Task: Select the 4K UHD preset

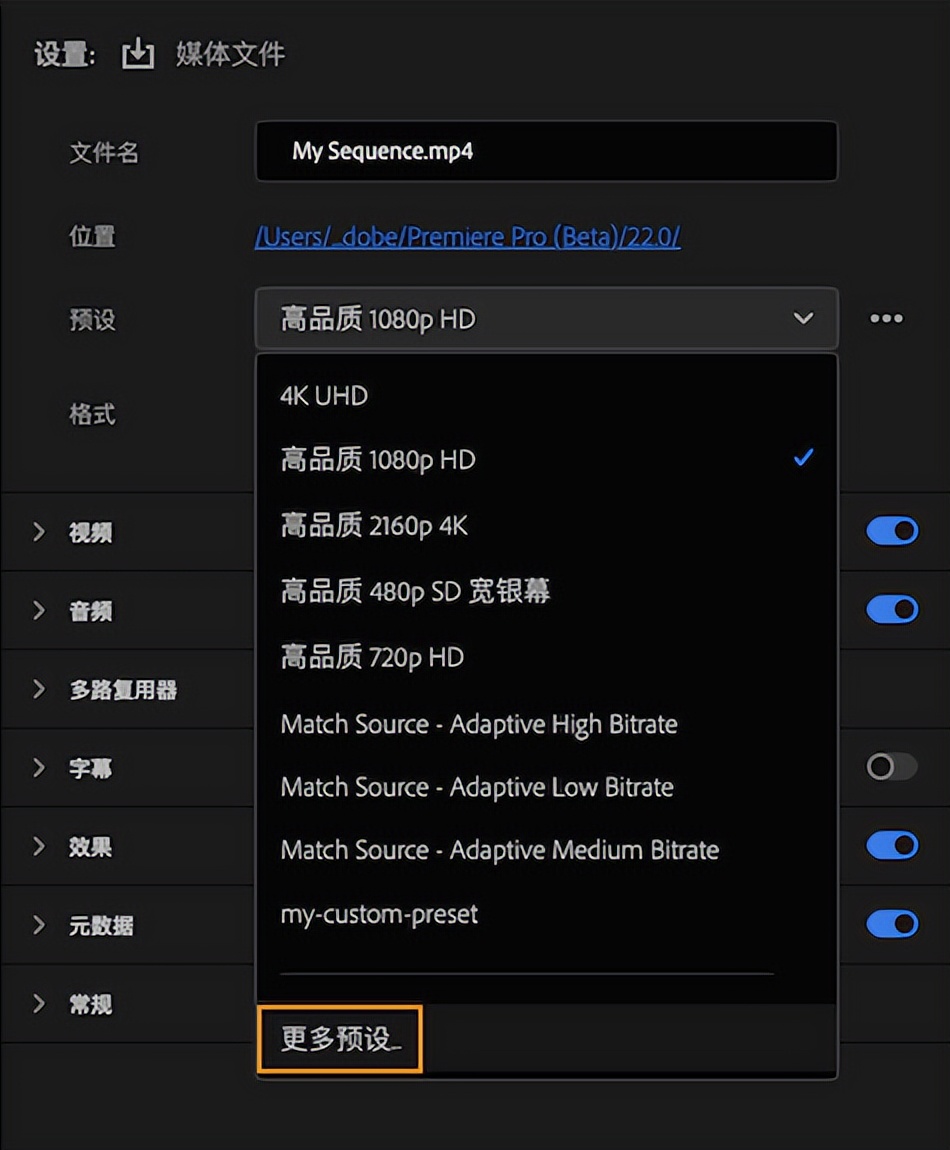Action: 322,396
